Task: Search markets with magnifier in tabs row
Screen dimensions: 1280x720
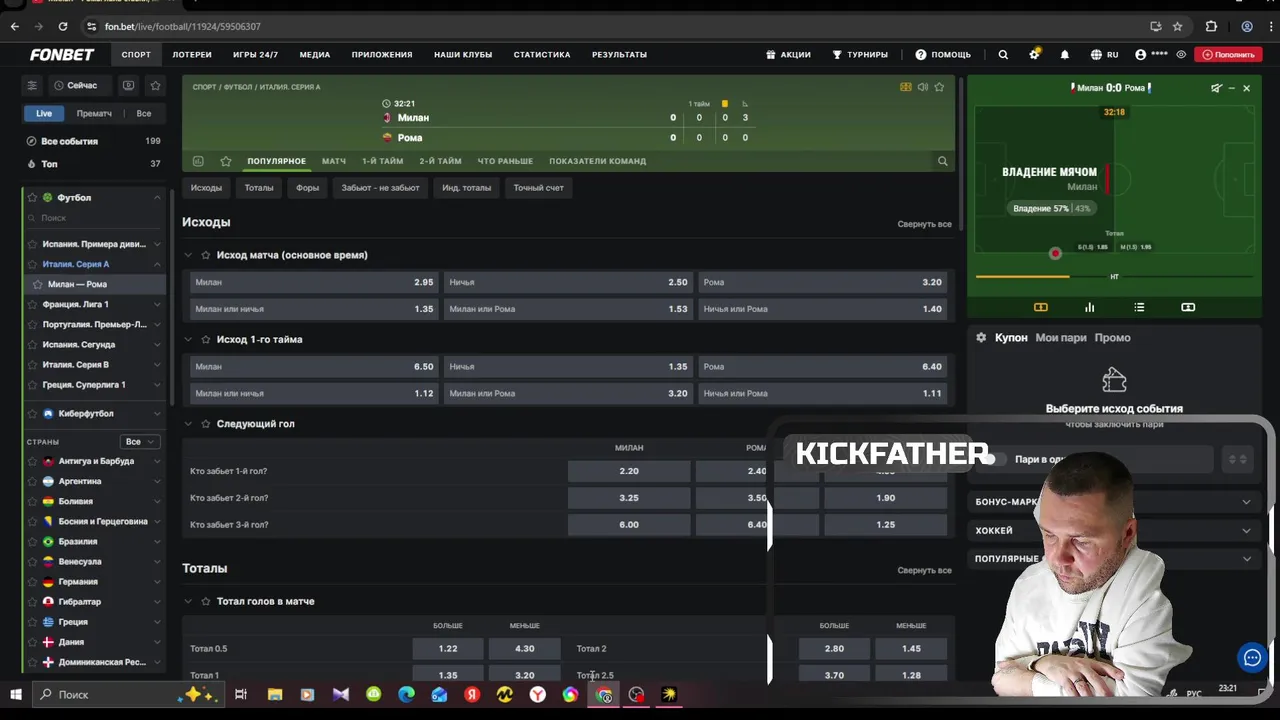Action: click(942, 161)
